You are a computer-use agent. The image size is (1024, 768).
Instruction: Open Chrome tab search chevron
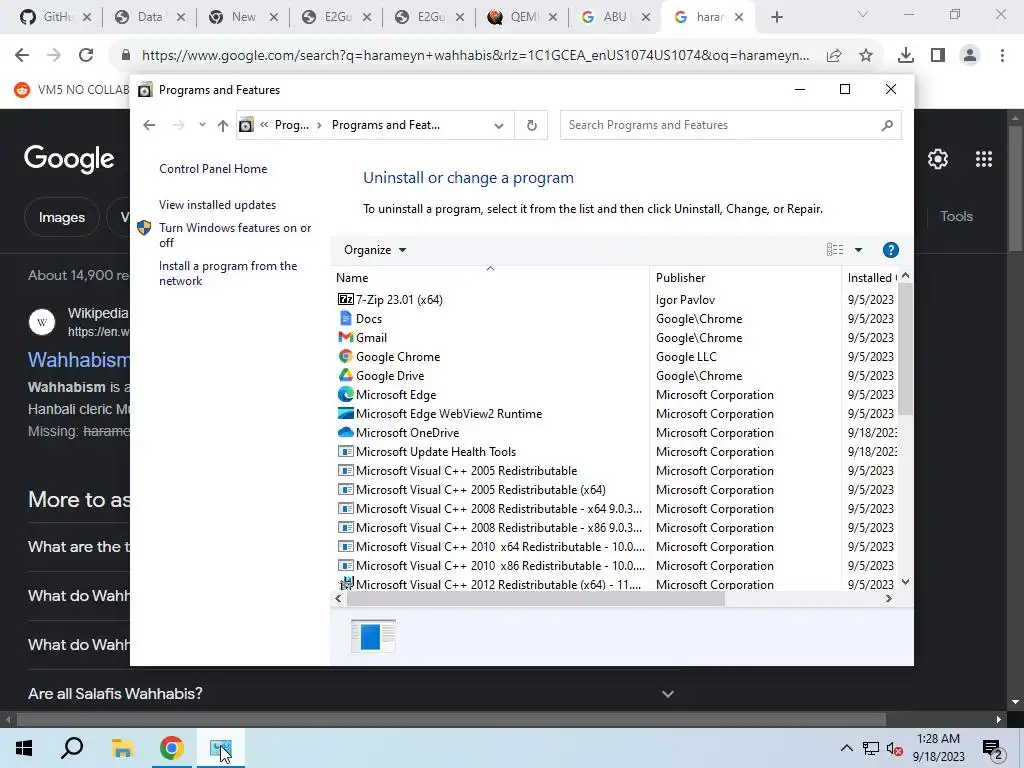(x=863, y=14)
